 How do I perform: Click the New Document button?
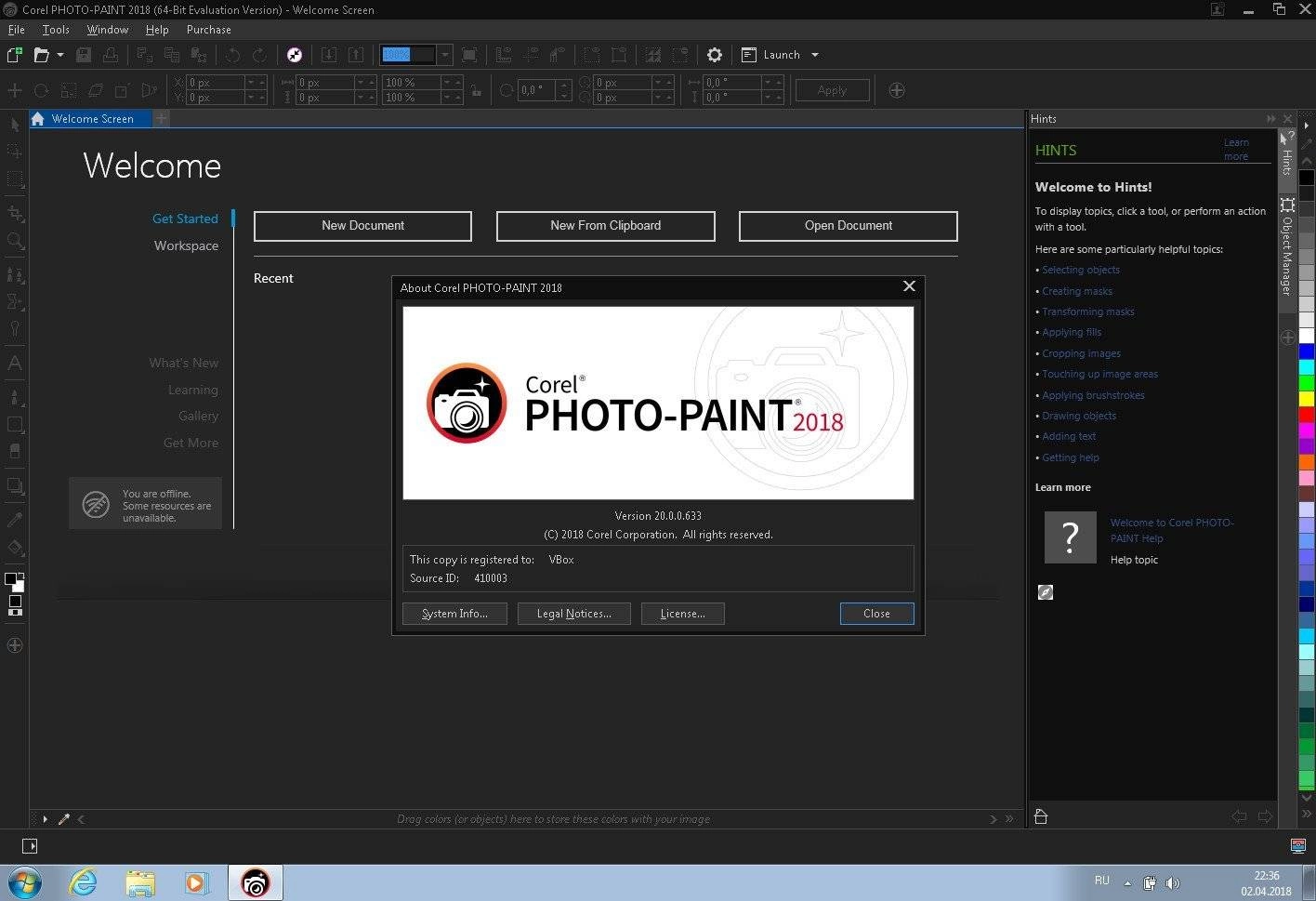tap(362, 226)
